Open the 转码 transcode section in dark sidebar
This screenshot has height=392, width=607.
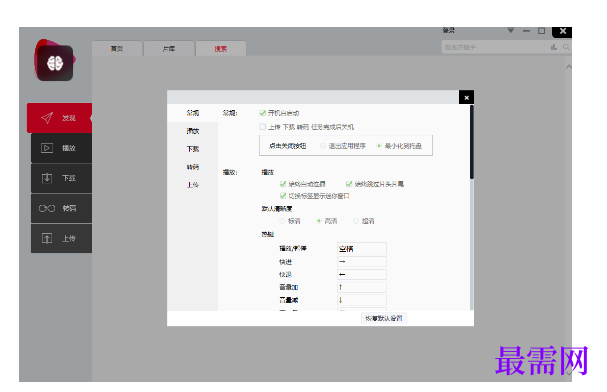61,208
